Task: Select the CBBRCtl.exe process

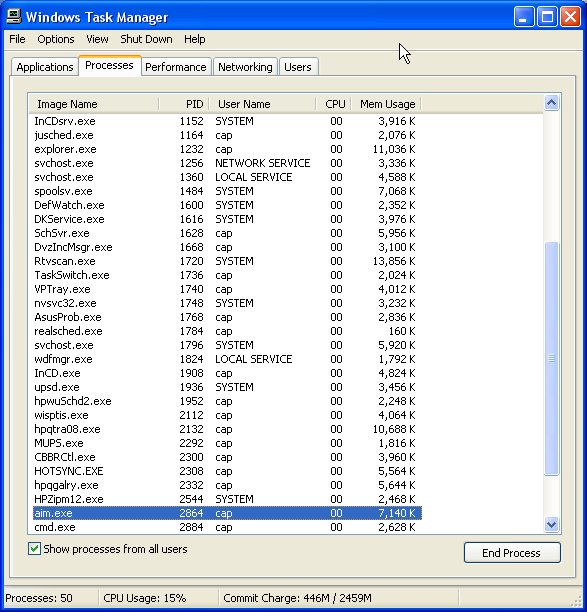Action: click(x=227, y=457)
